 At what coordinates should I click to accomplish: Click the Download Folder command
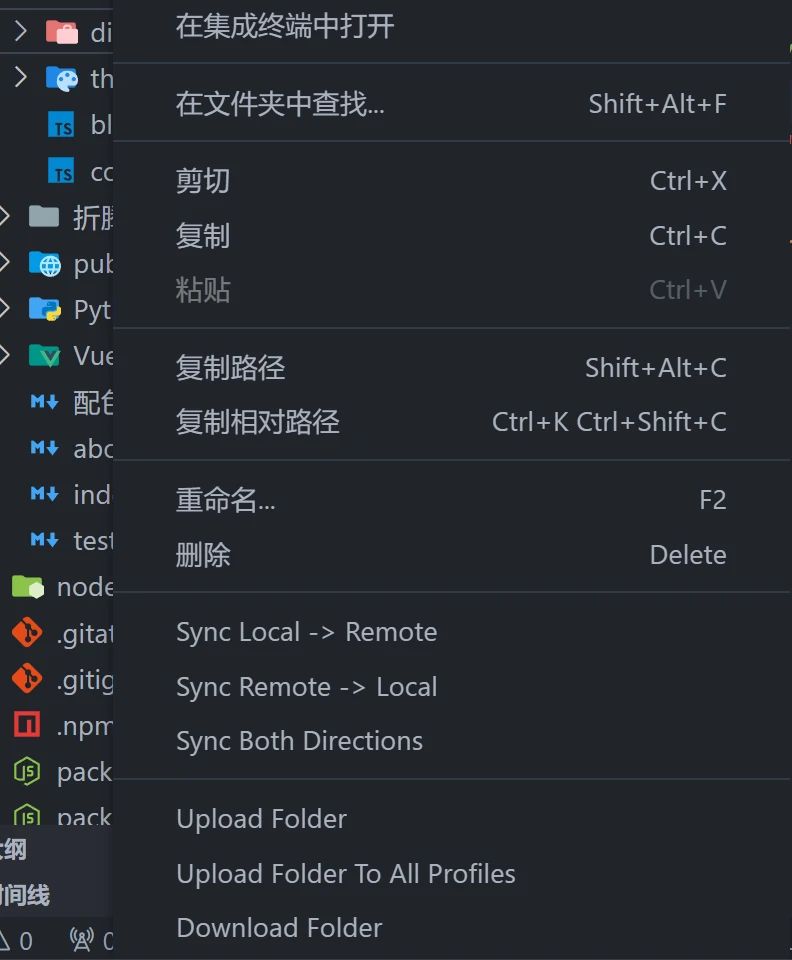coord(279,927)
